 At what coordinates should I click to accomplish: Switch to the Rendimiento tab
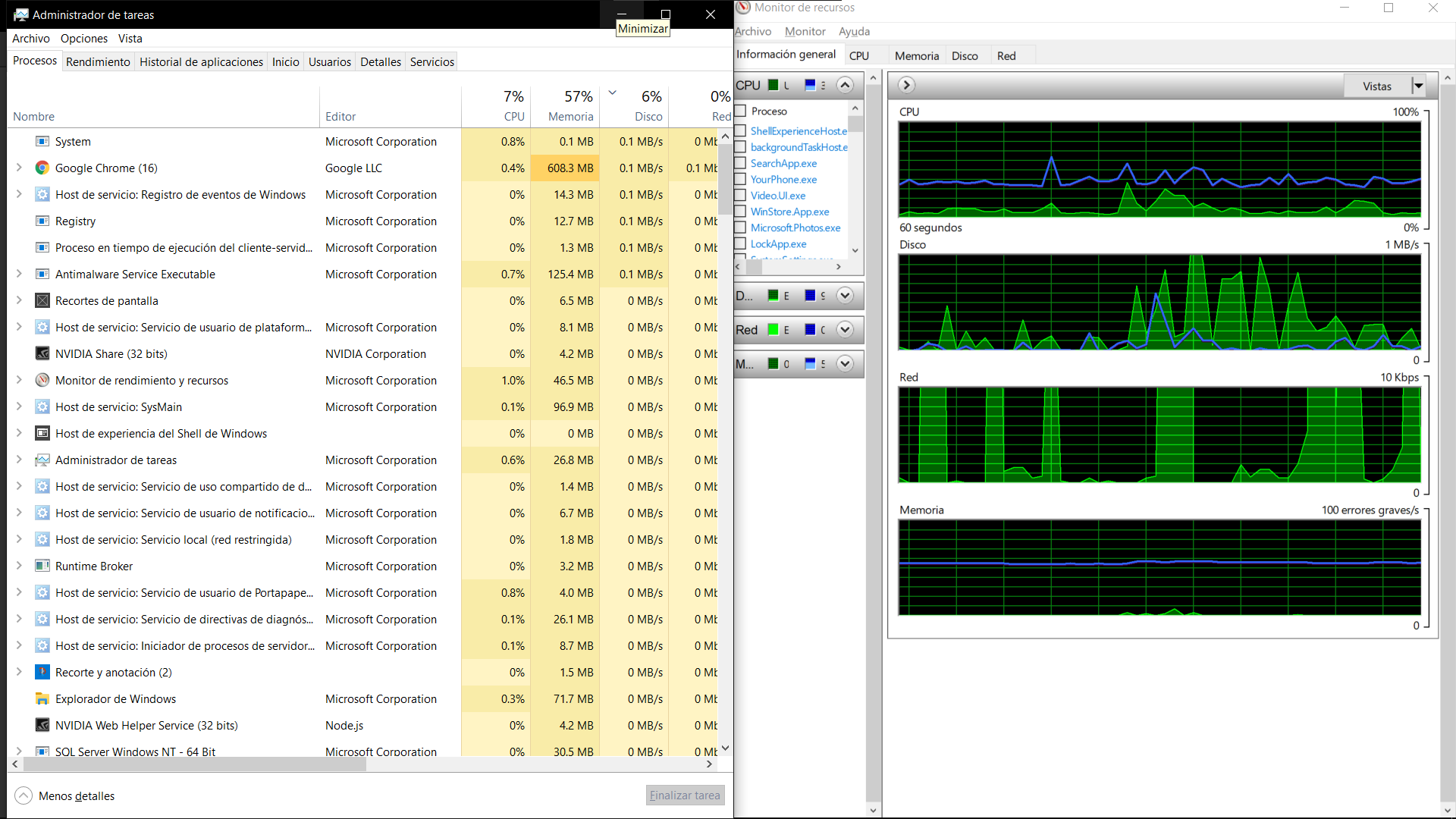(98, 62)
